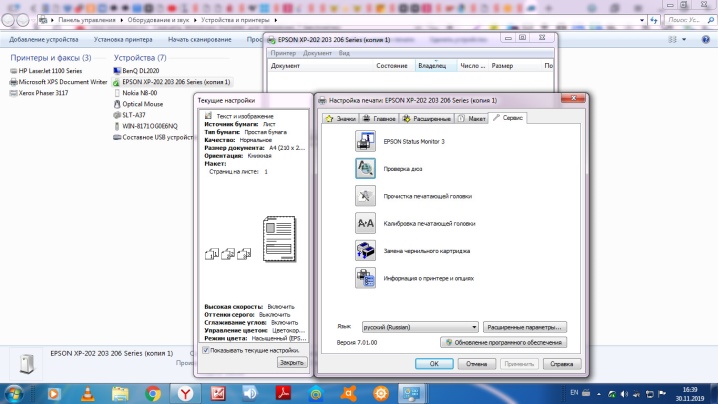Open the Язык language dropdown
This screenshot has width=718, height=404.
[x=420, y=327]
